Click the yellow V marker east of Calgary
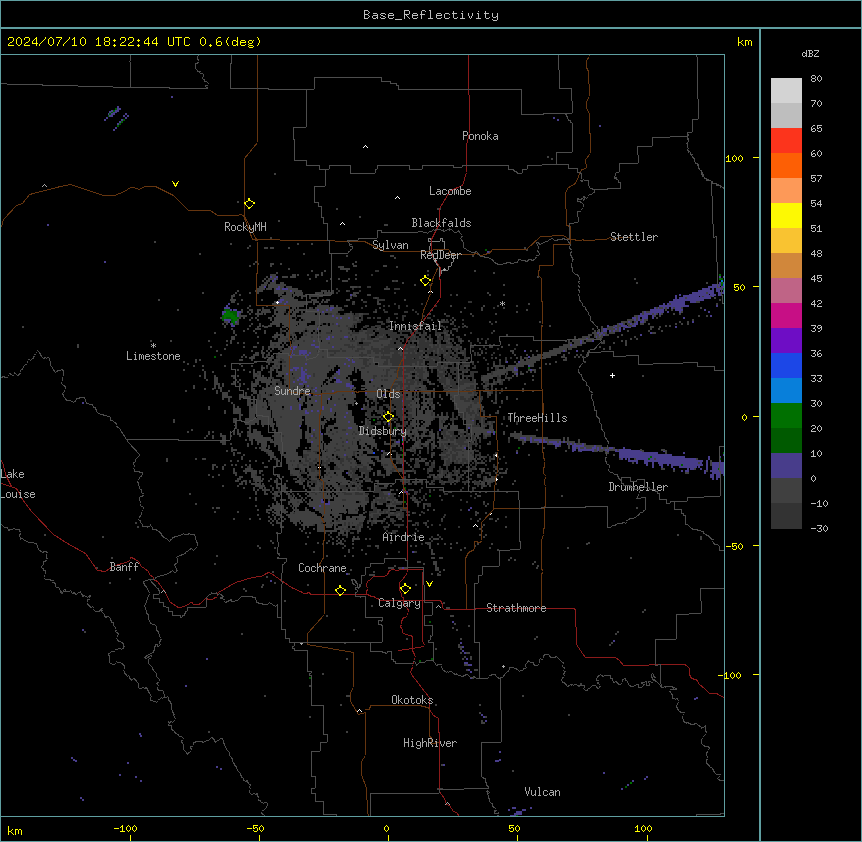This screenshot has width=862, height=842. pyautogui.click(x=429, y=584)
